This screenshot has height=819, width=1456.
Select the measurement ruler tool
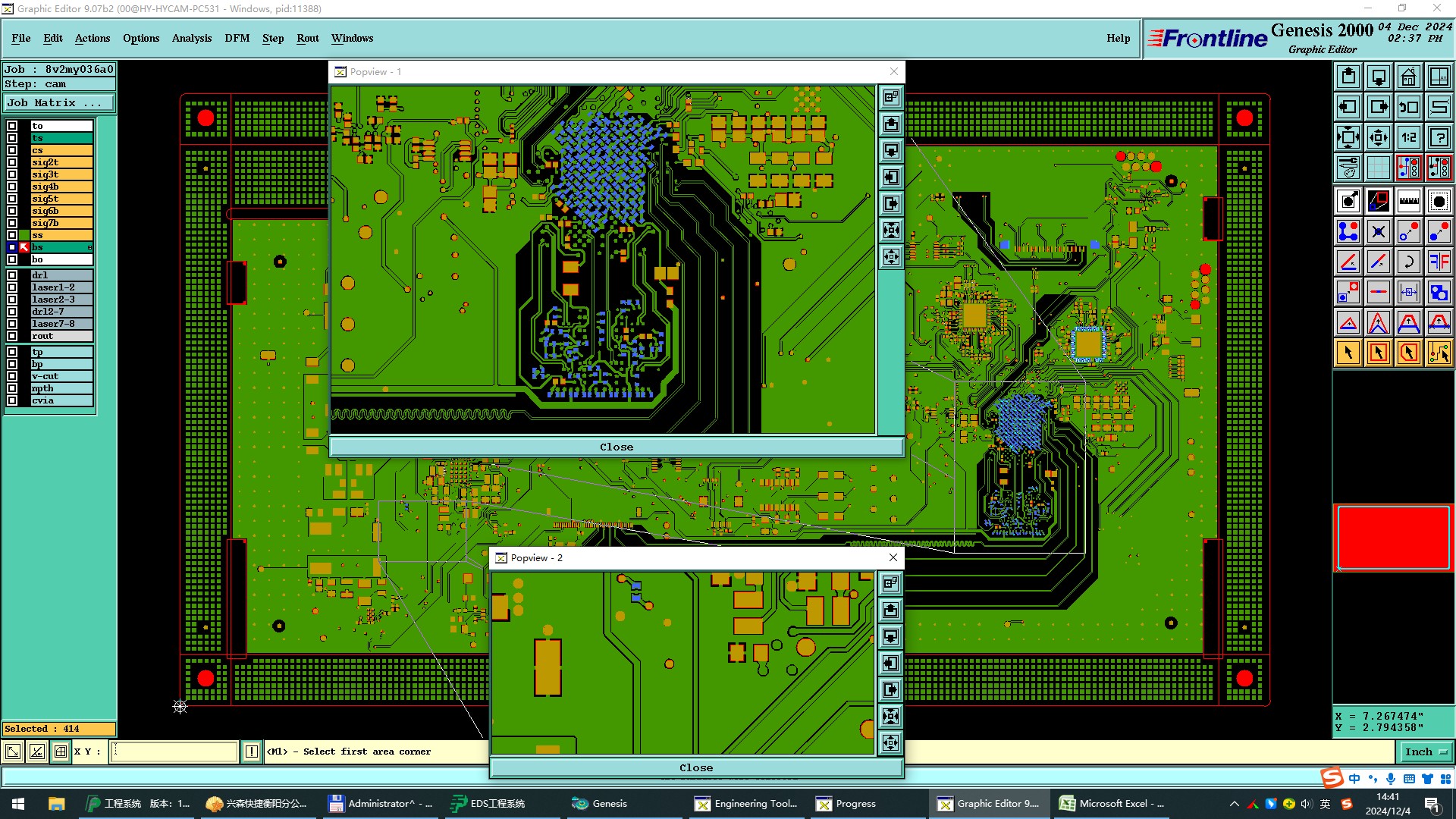[x=1408, y=201]
